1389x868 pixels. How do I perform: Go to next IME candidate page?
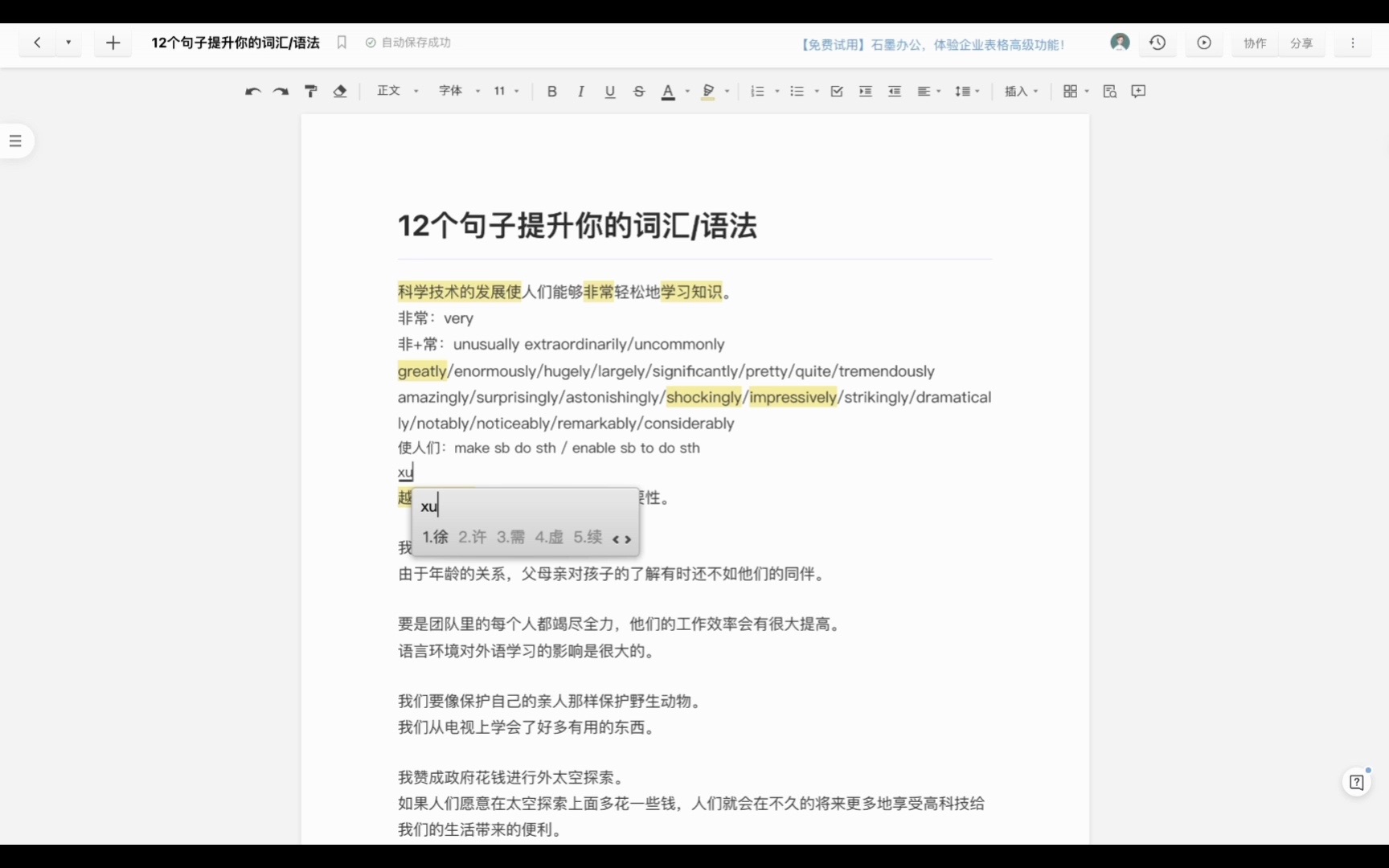(628, 539)
